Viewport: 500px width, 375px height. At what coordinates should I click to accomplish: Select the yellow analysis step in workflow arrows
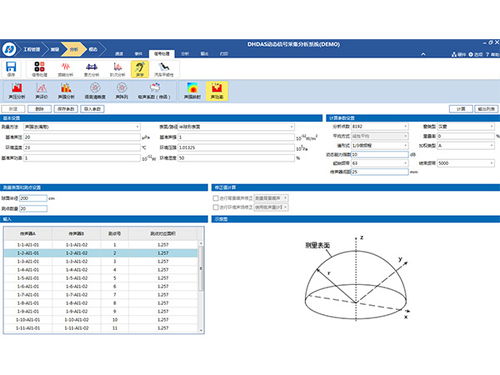coord(74,49)
